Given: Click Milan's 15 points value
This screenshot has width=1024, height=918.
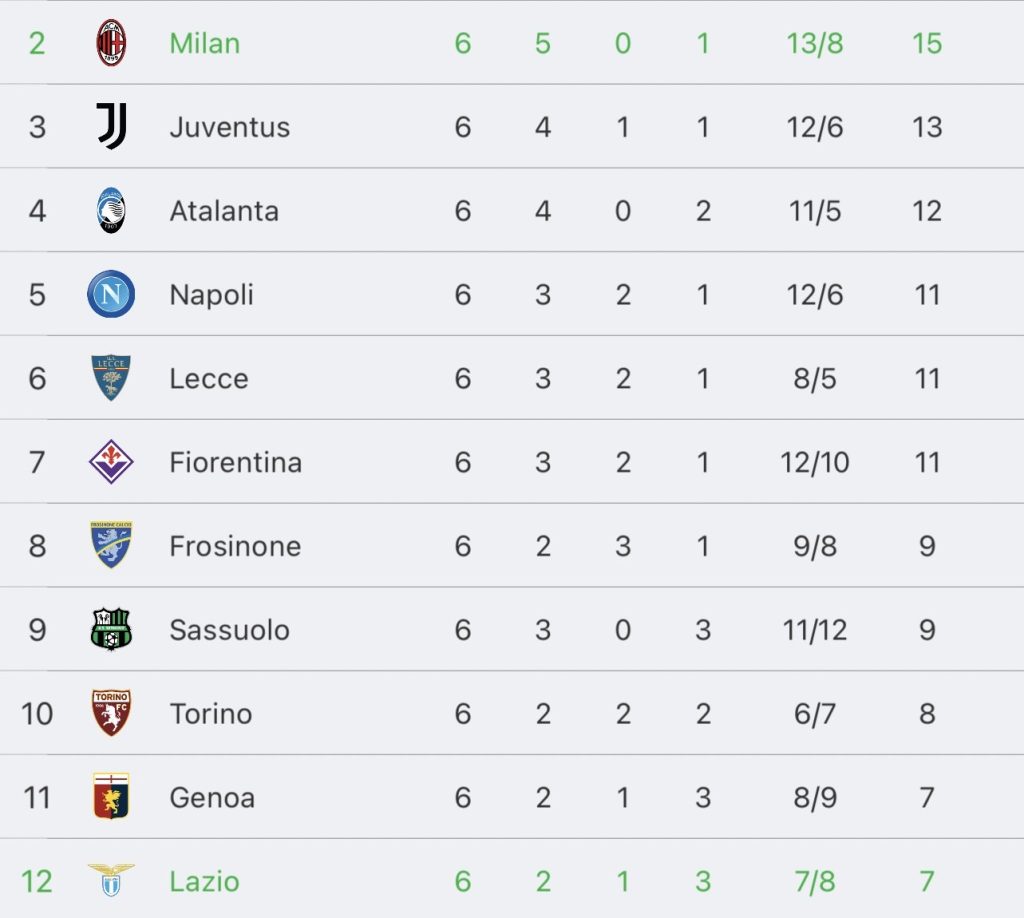Looking at the screenshot, I should (927, 43).
